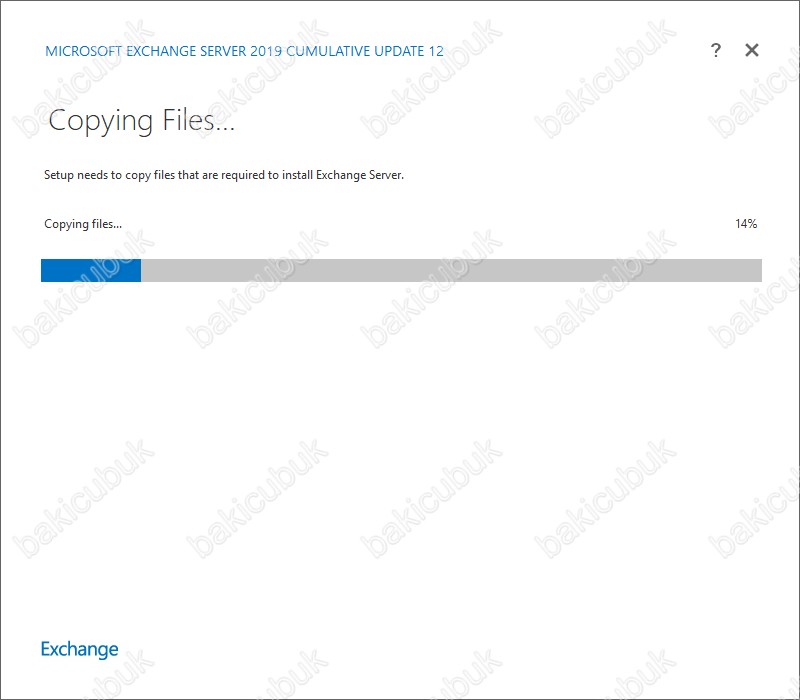Click the 14% progress value
The height and width of the screenshot is (700, 800).
point(745,223)
